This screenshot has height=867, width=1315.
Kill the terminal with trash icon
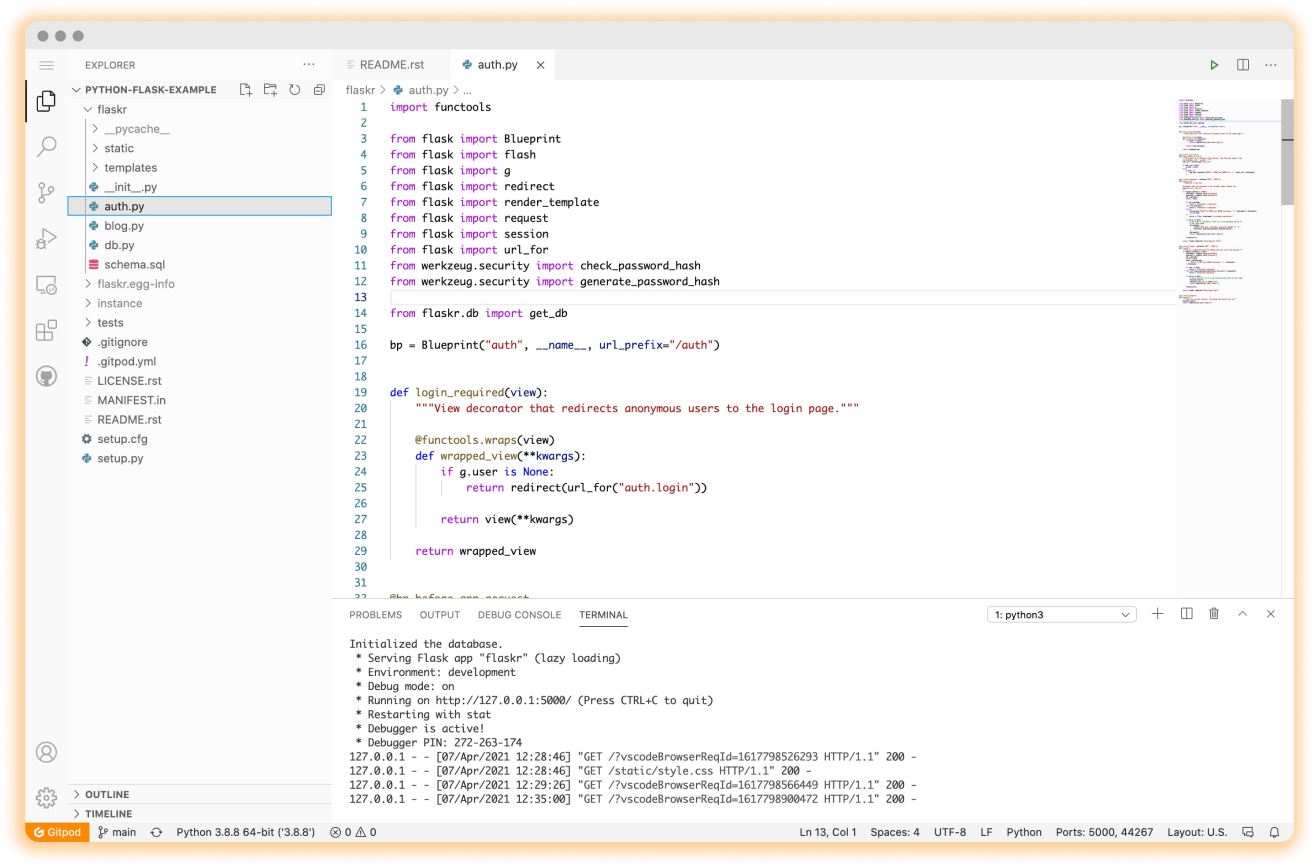tap(1214, 614)
